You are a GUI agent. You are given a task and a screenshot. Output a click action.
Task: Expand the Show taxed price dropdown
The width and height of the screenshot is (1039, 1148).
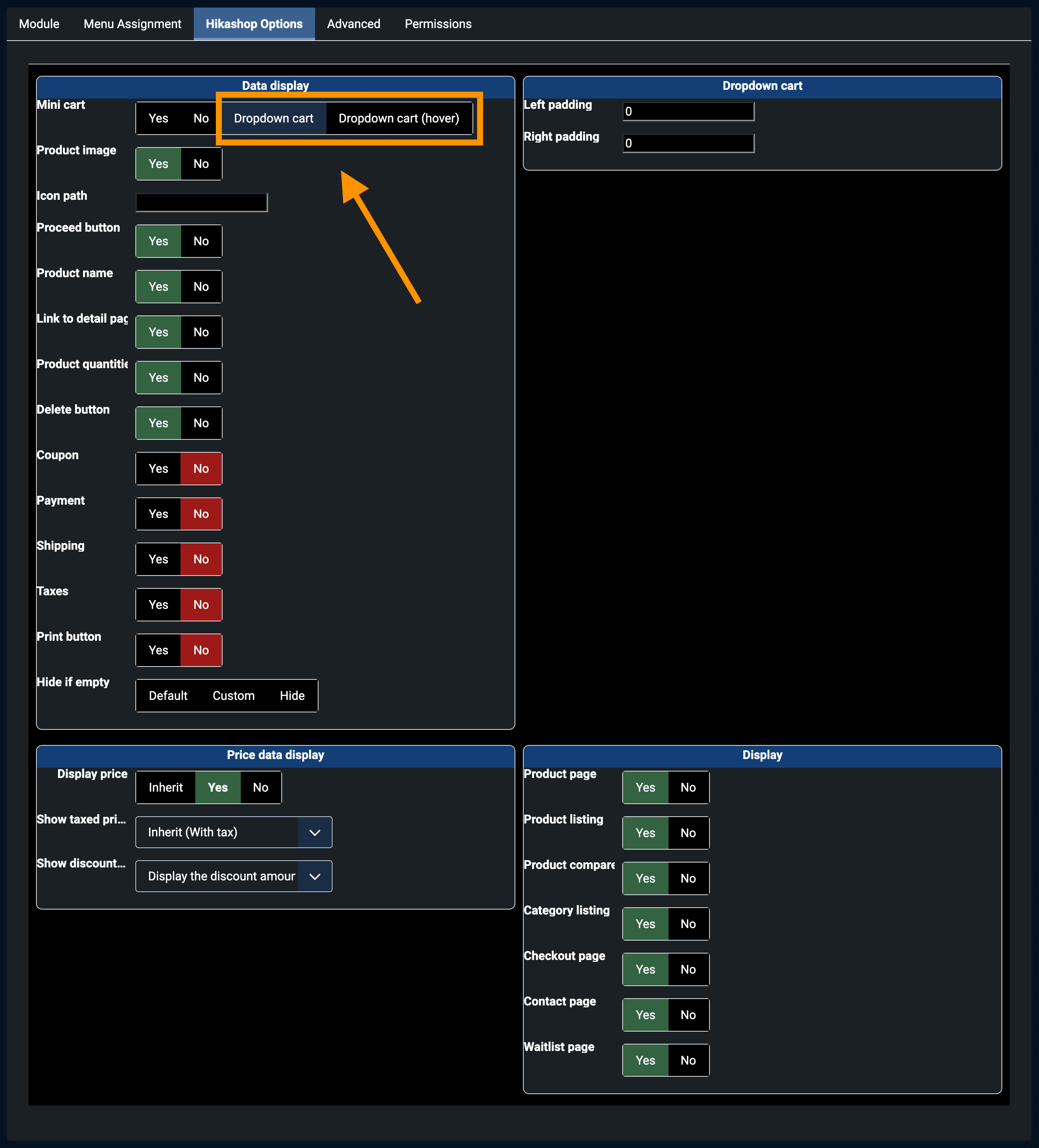point(234,833)
